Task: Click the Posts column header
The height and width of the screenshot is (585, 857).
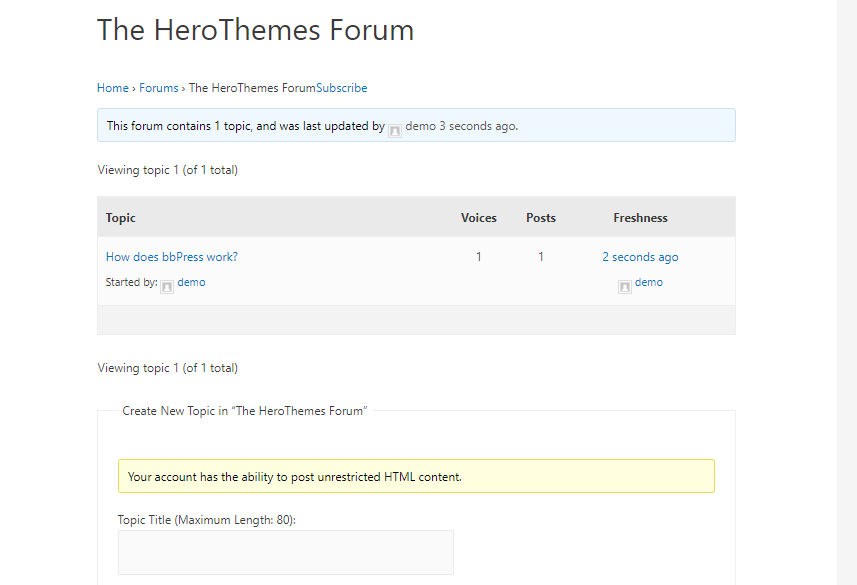Action: point(541,218)
